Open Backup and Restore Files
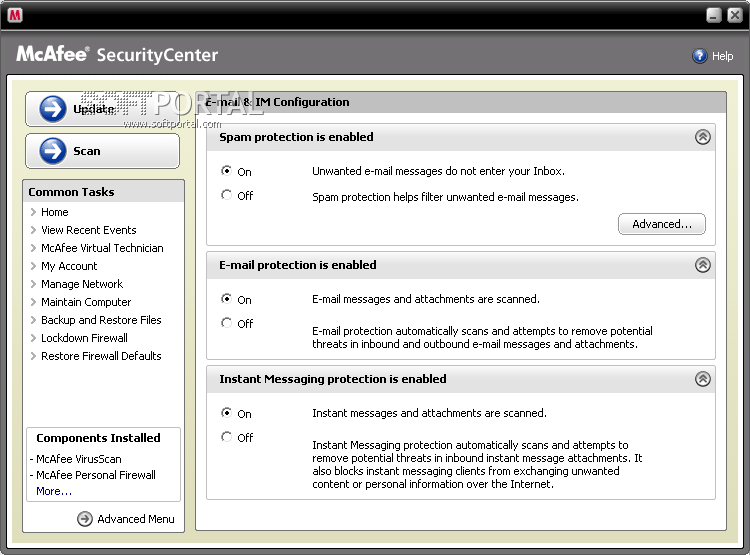 coord(101,320)
